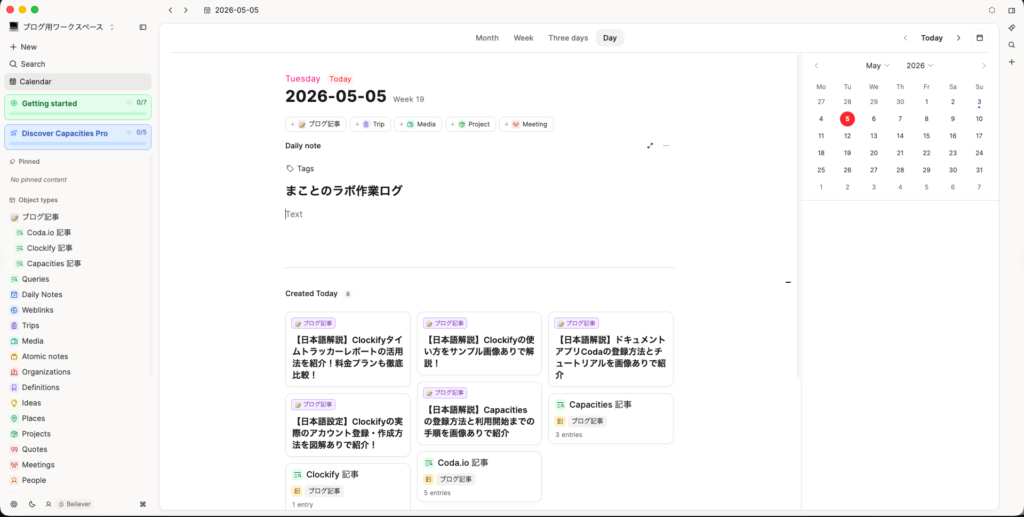
Task: Switch to Three days view
Action: point(568,38)
